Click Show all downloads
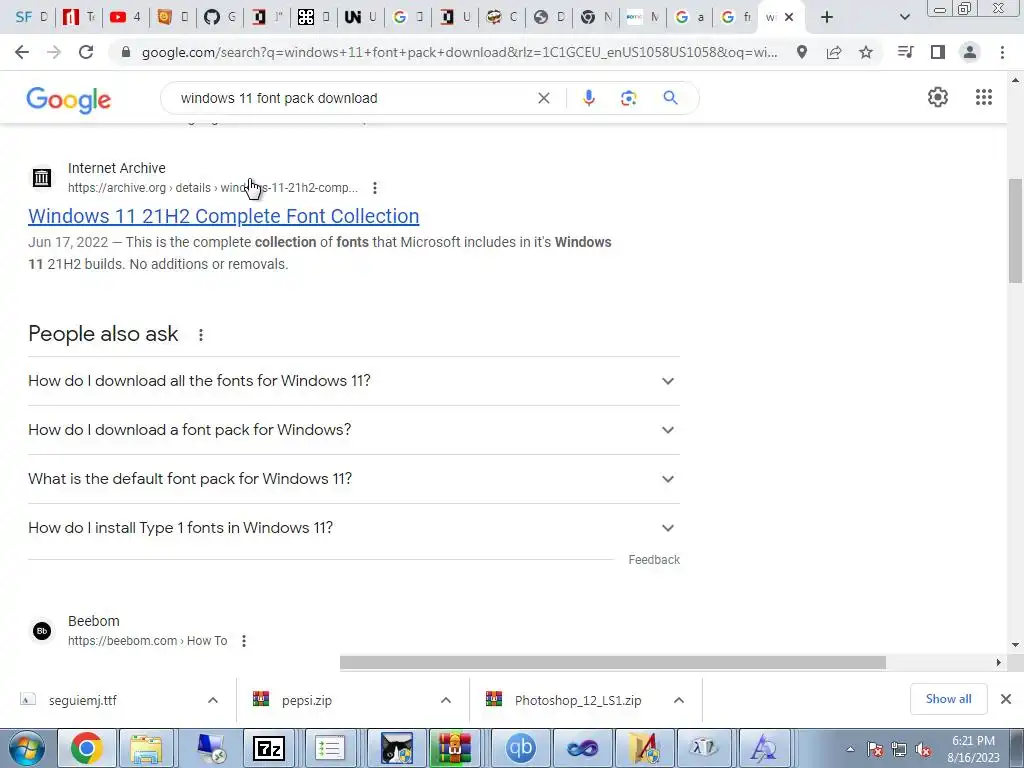This screenshot has height=768, width=1024. point(948,699)
